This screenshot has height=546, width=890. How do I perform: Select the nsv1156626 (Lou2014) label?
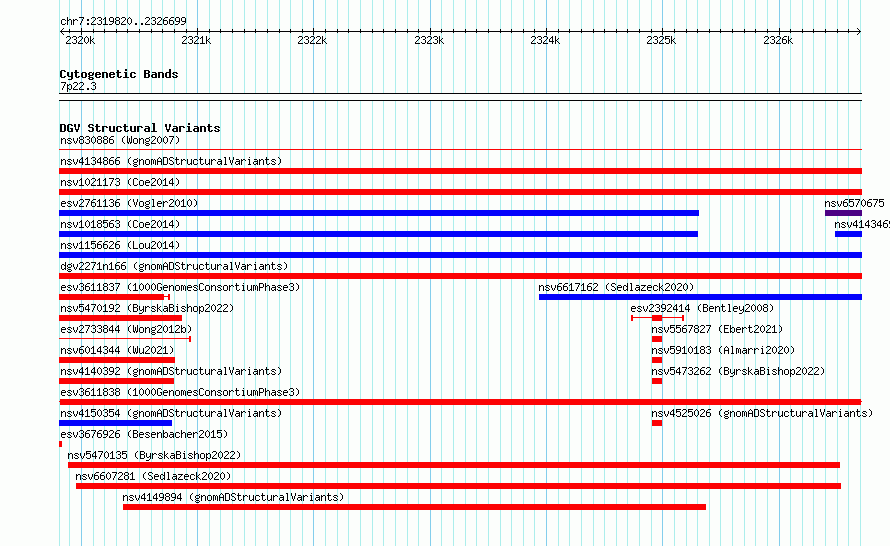tap(120, 245)
